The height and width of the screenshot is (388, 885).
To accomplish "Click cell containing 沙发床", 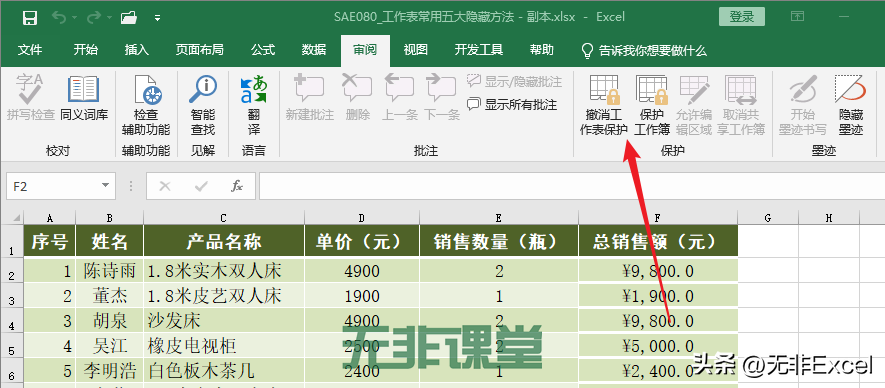I will [224, 321].
